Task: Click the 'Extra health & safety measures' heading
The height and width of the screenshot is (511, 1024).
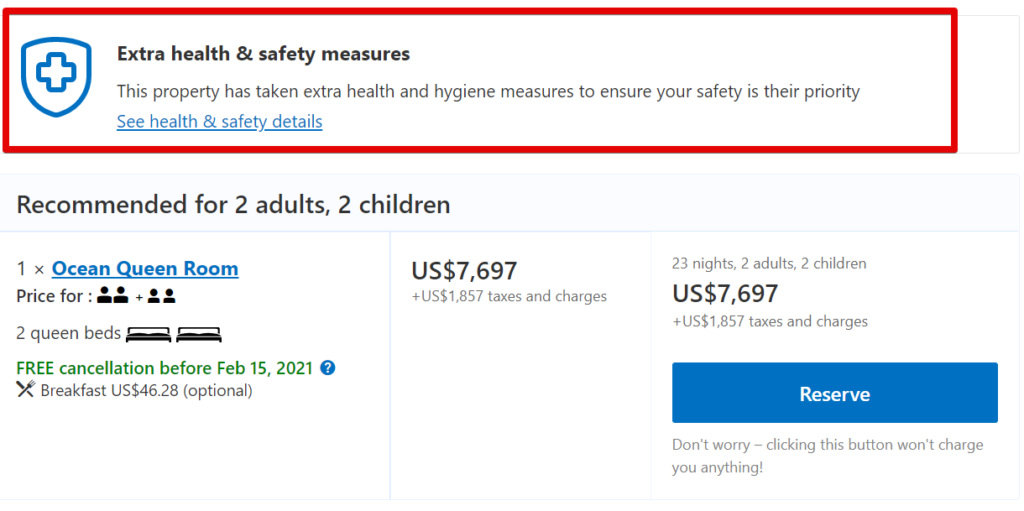Action: [263, 54]
